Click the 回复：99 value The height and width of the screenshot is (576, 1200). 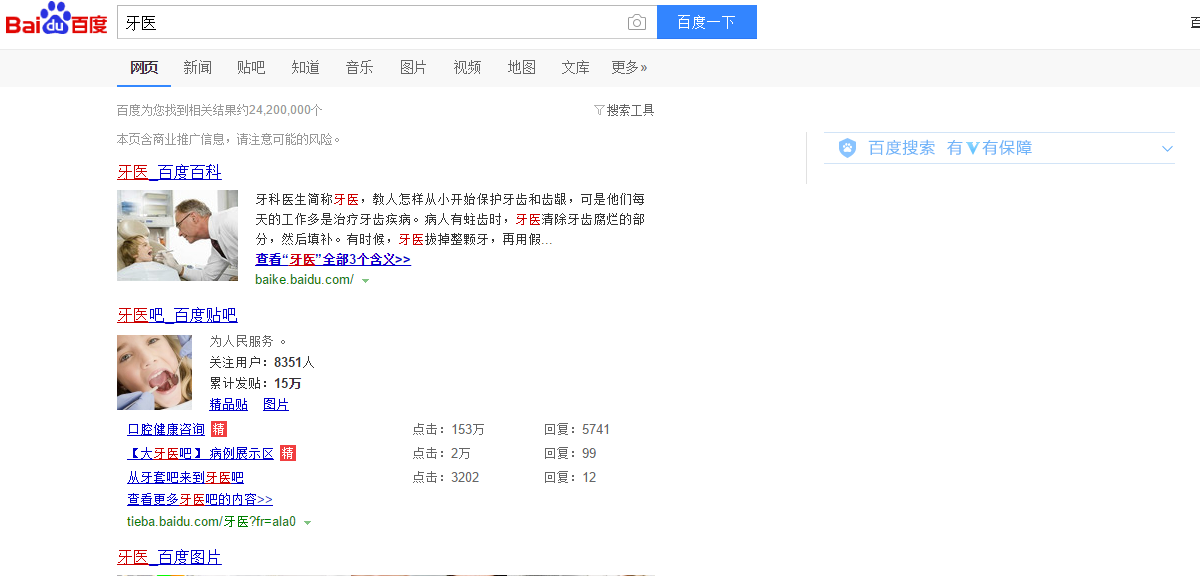coord(570,453)
